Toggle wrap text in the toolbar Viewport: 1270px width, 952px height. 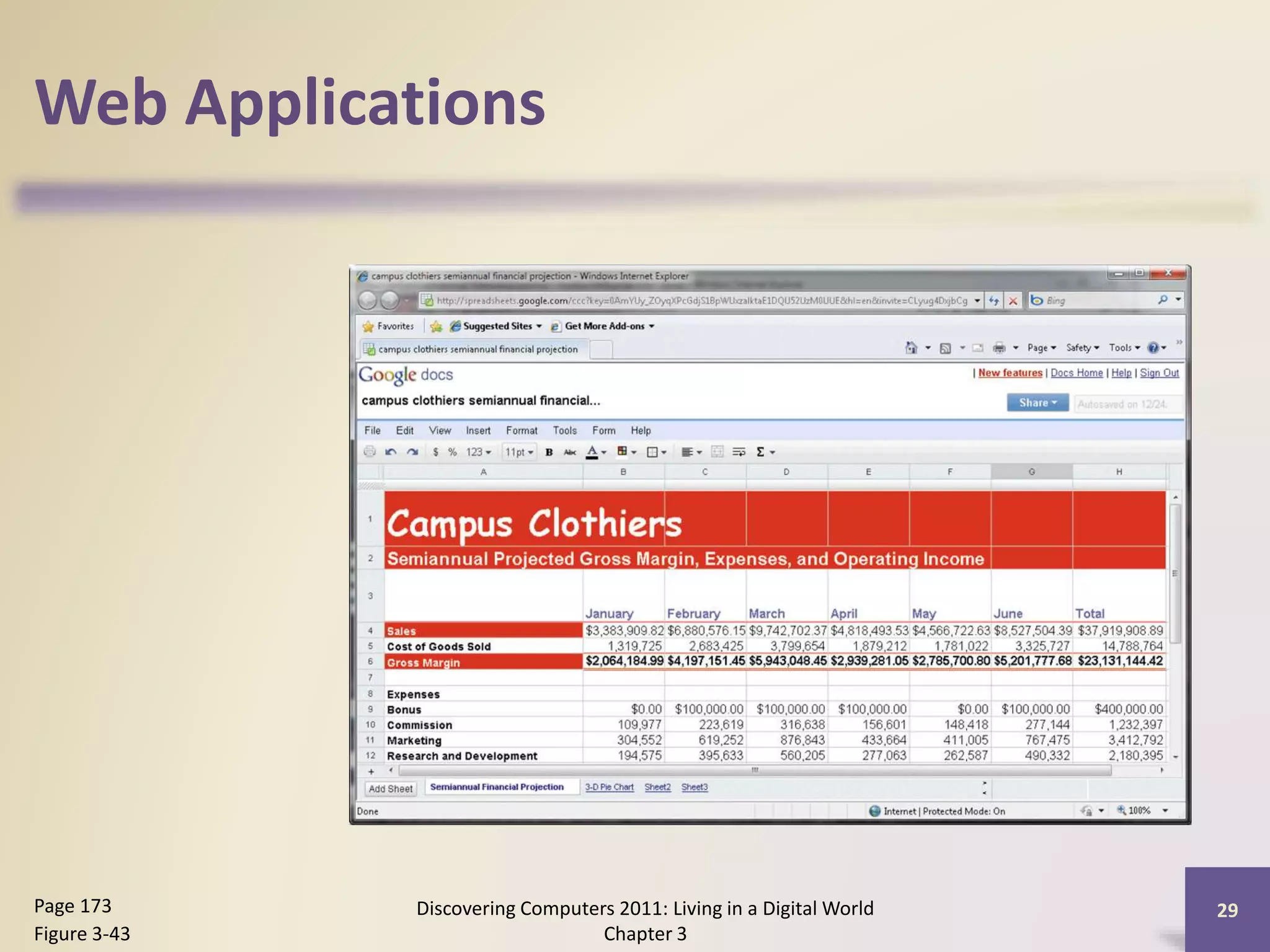click(x=739, y=452)
